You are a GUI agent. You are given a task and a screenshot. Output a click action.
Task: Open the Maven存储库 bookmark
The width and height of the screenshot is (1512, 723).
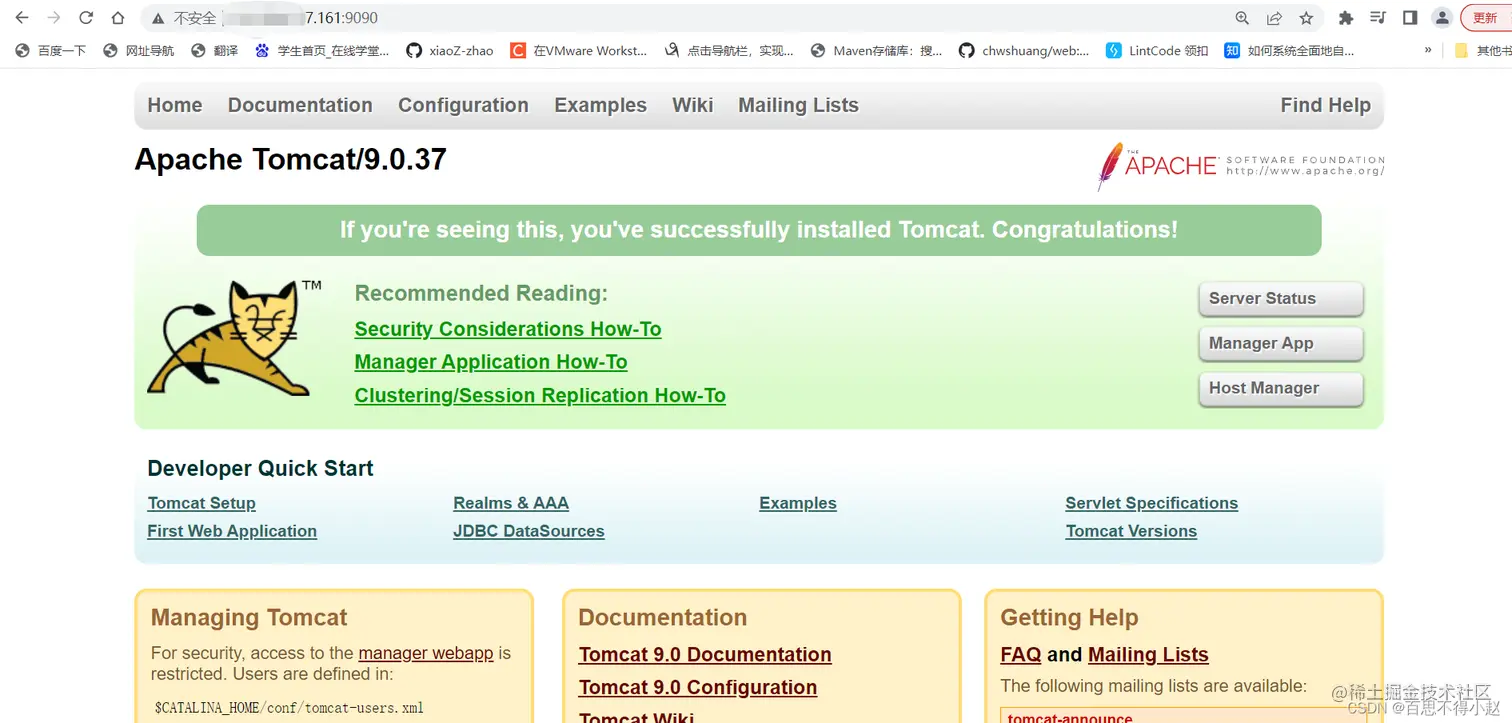[876, 50]
